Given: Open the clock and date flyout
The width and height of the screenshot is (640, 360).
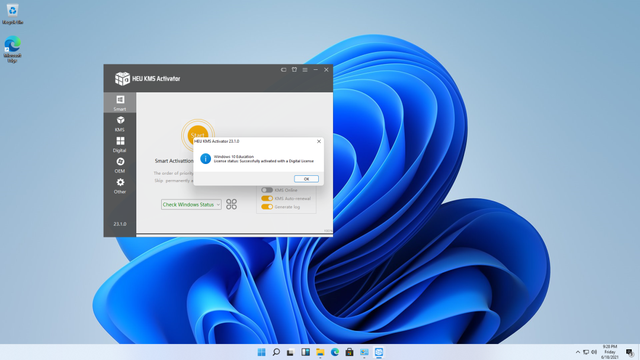Looking at the screenshot, I should (609, 352).
